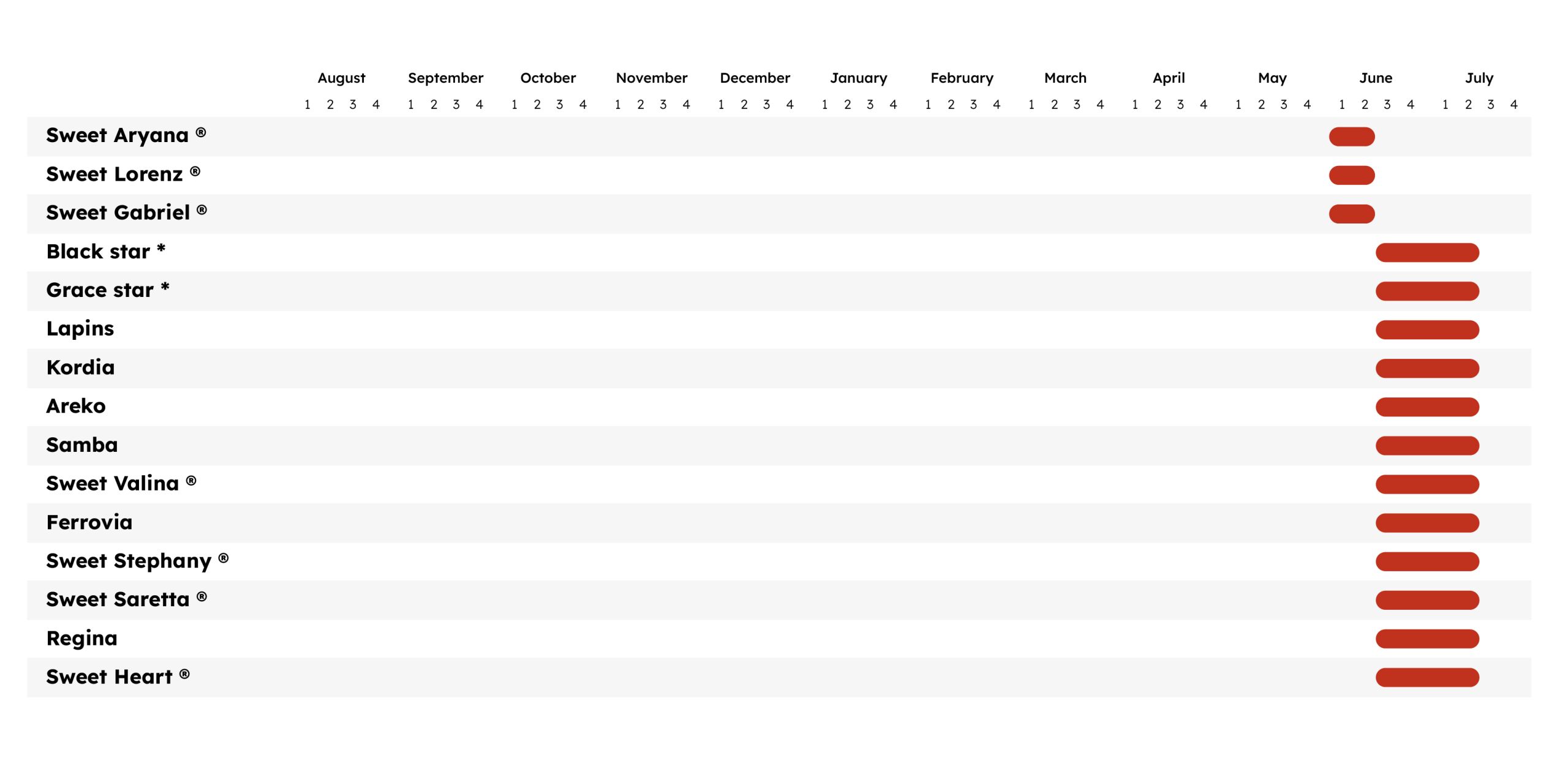Click the June month header
This screenshot has width=1568, height=766.
click(x=1376, y=78)
